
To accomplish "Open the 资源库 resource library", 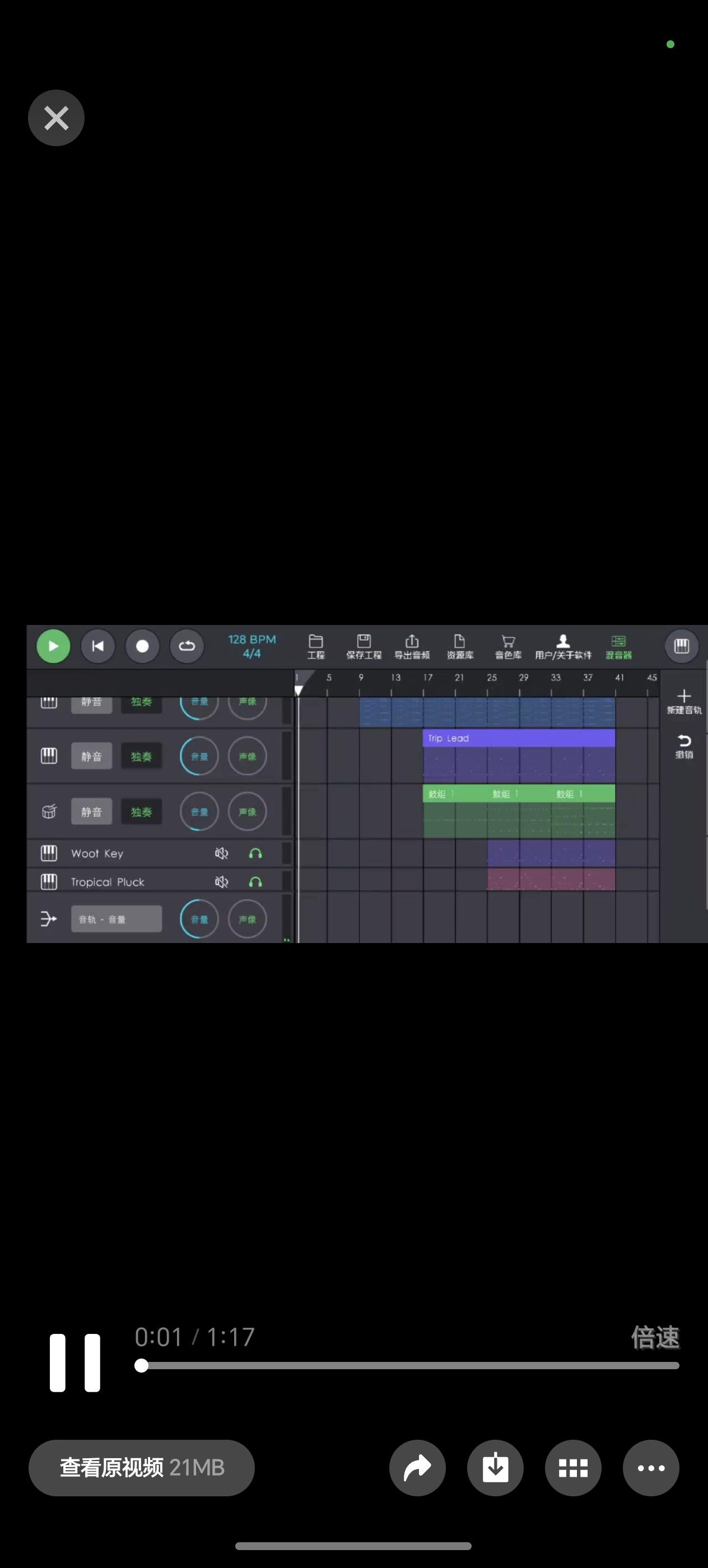I will tap(460, 646).
